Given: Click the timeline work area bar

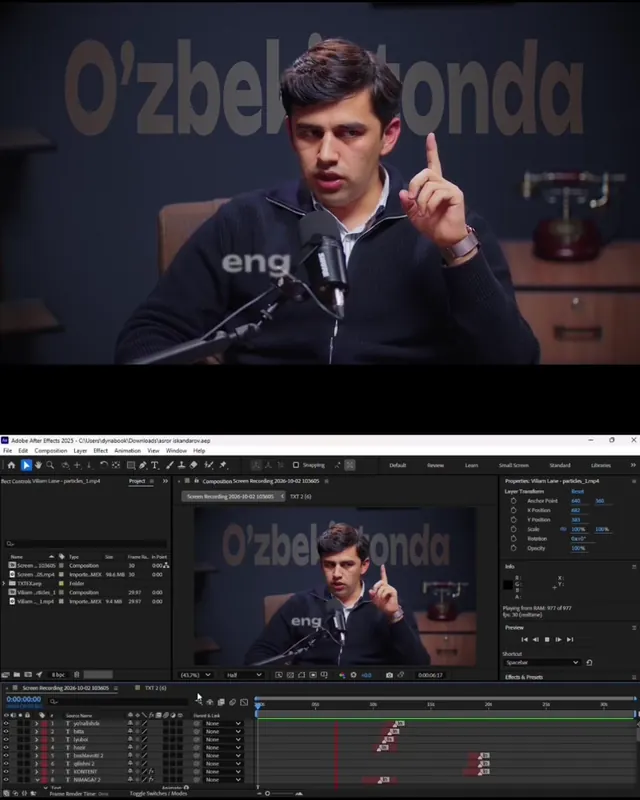Looking at the screenshot, I should [447, 714].
